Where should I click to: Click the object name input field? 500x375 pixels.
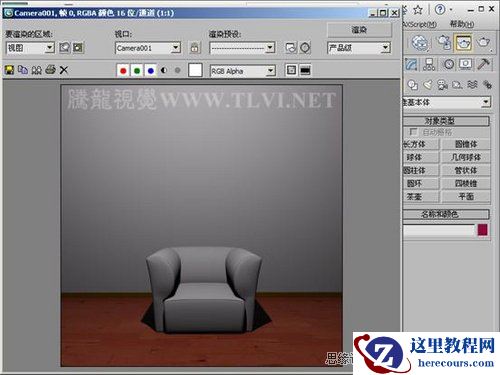point(439,230)
